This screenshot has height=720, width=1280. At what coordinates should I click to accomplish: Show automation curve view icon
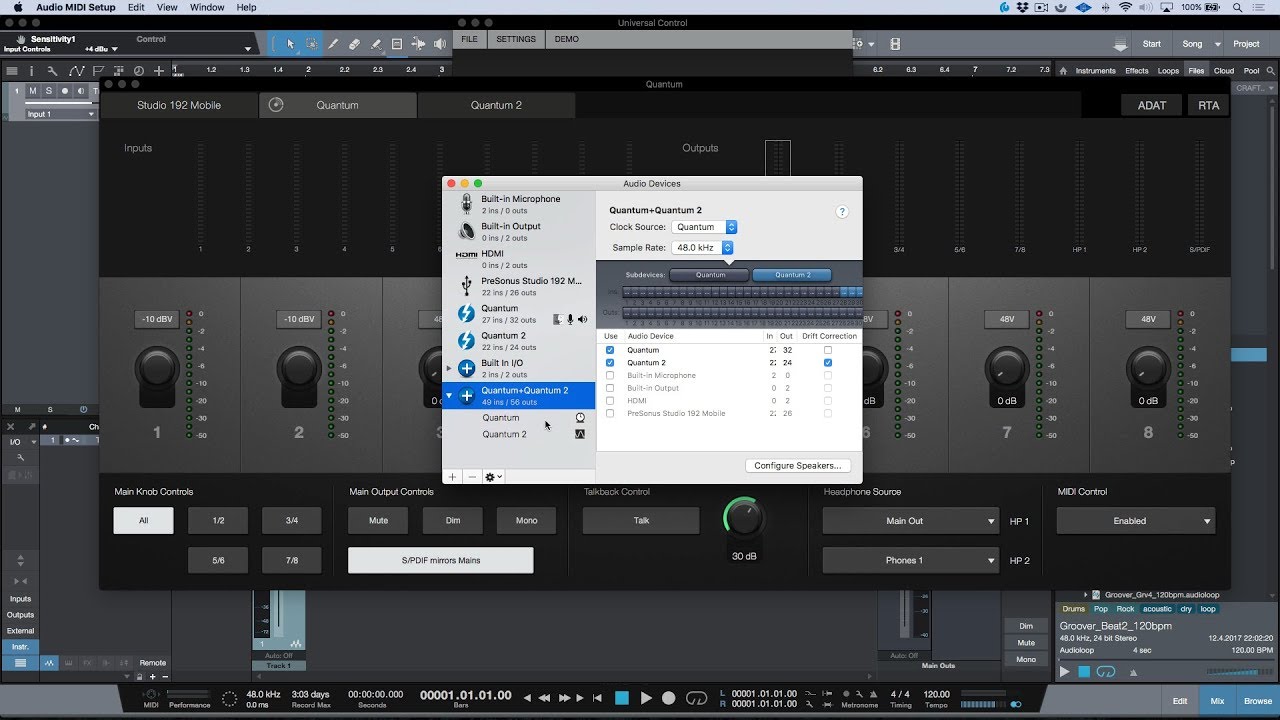tap(76, 71)
